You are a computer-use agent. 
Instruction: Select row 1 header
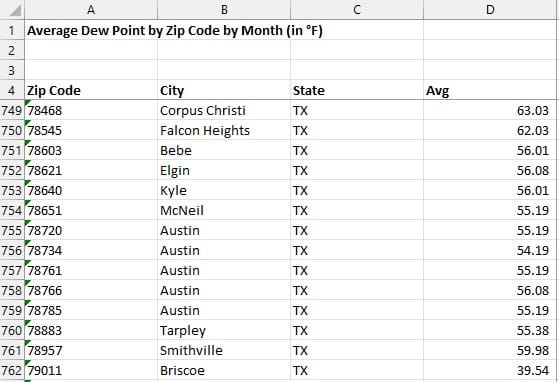tap(12, 30)
